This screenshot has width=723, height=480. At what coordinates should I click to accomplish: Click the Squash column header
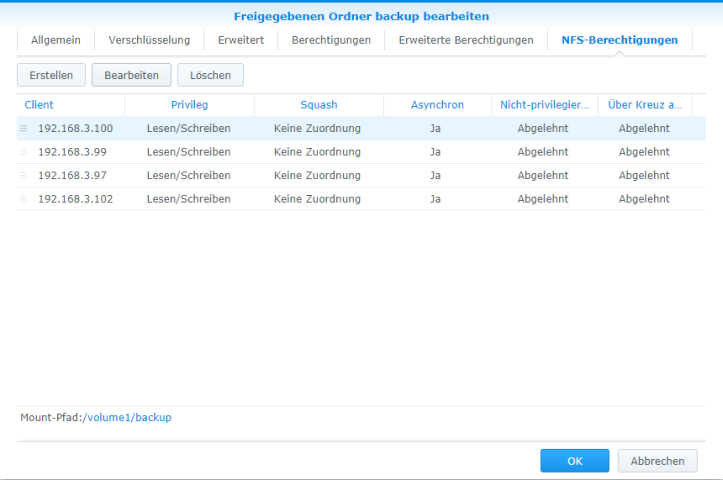point(319,105)
